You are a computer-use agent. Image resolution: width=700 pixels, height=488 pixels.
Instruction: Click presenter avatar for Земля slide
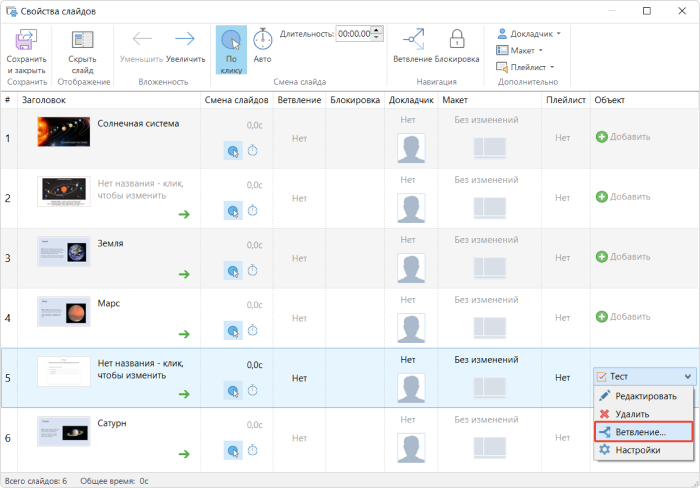[411, 268]
